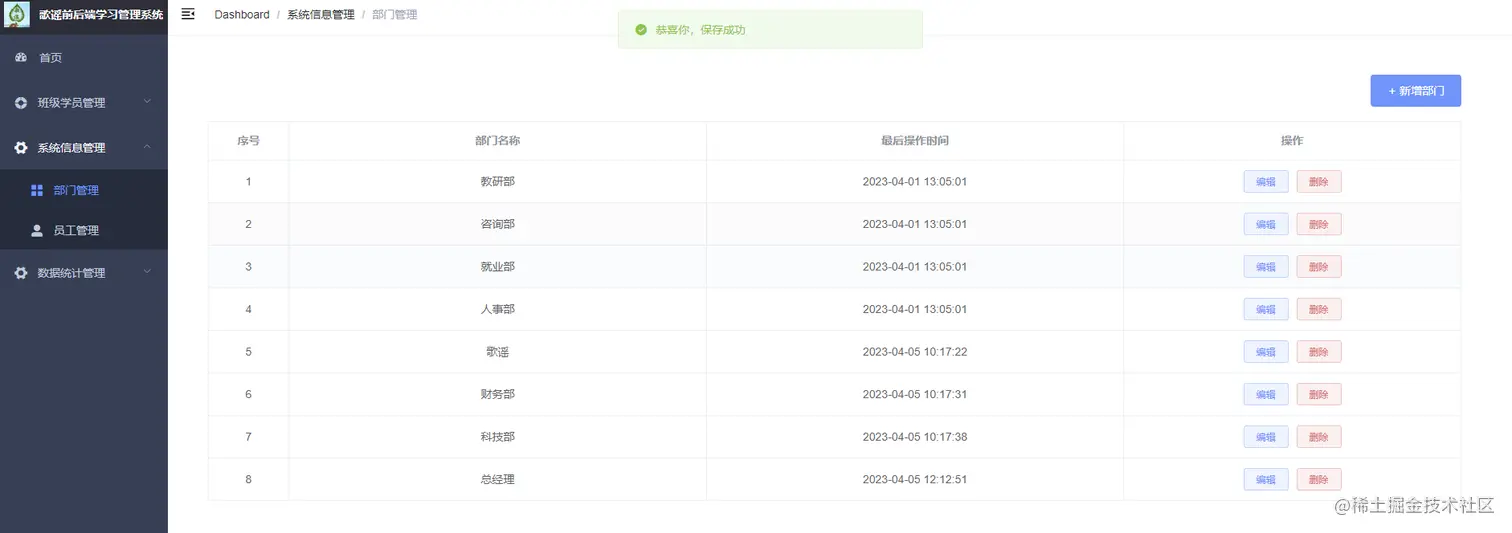The height and width of the screenshot is (533, 1512).
Task: Expand the 班级学员管理 submenu arrow
Action: tap(147, 102)
